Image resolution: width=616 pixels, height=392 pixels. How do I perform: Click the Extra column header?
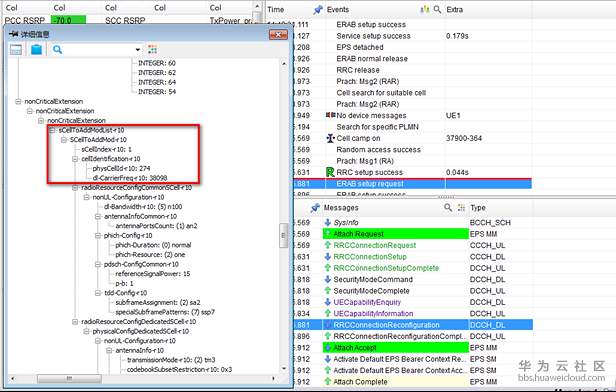coord(455,9)
